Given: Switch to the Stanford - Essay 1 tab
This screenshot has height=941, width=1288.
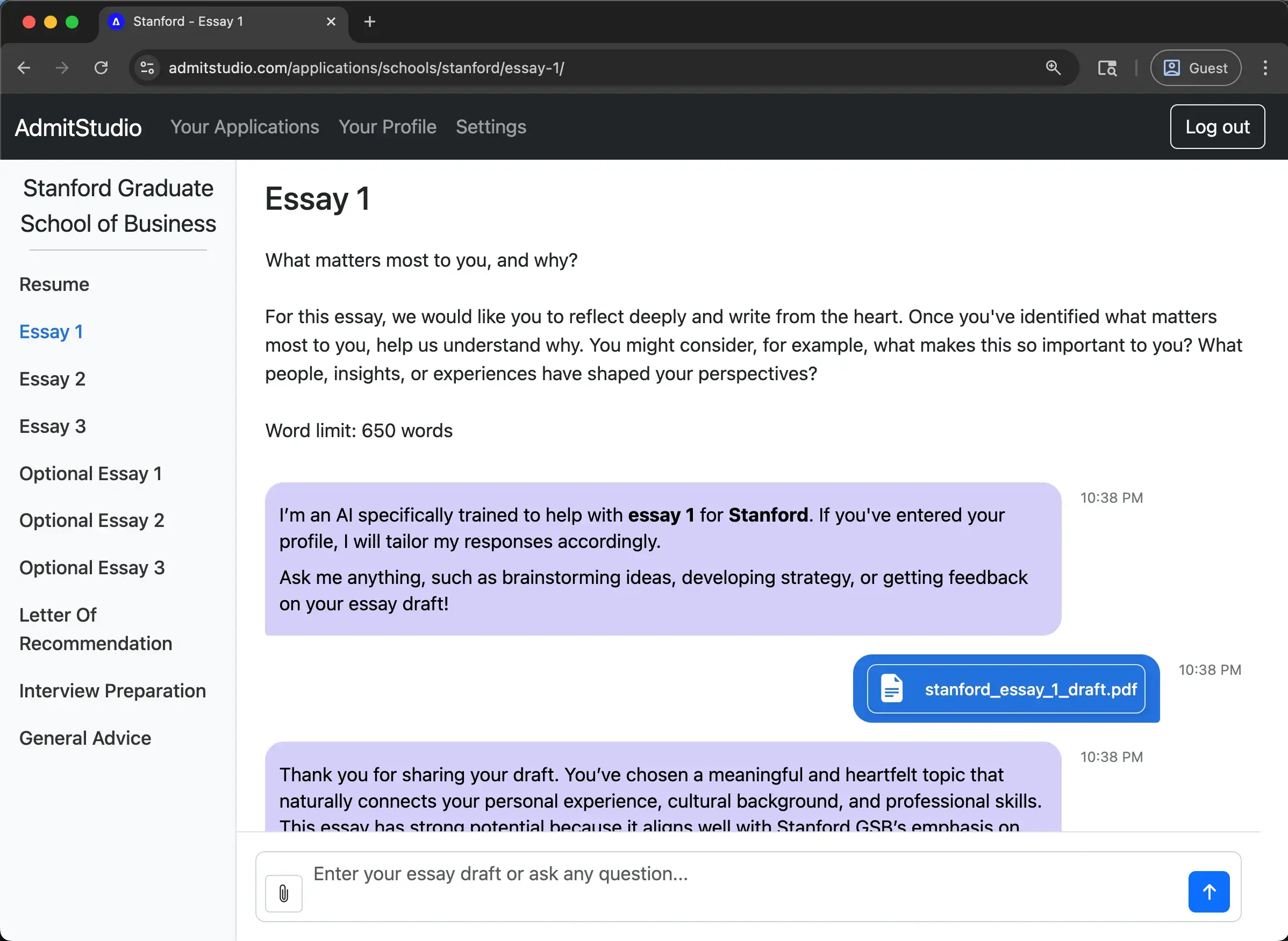Looking at the screenshot, I should click(188, 21).
